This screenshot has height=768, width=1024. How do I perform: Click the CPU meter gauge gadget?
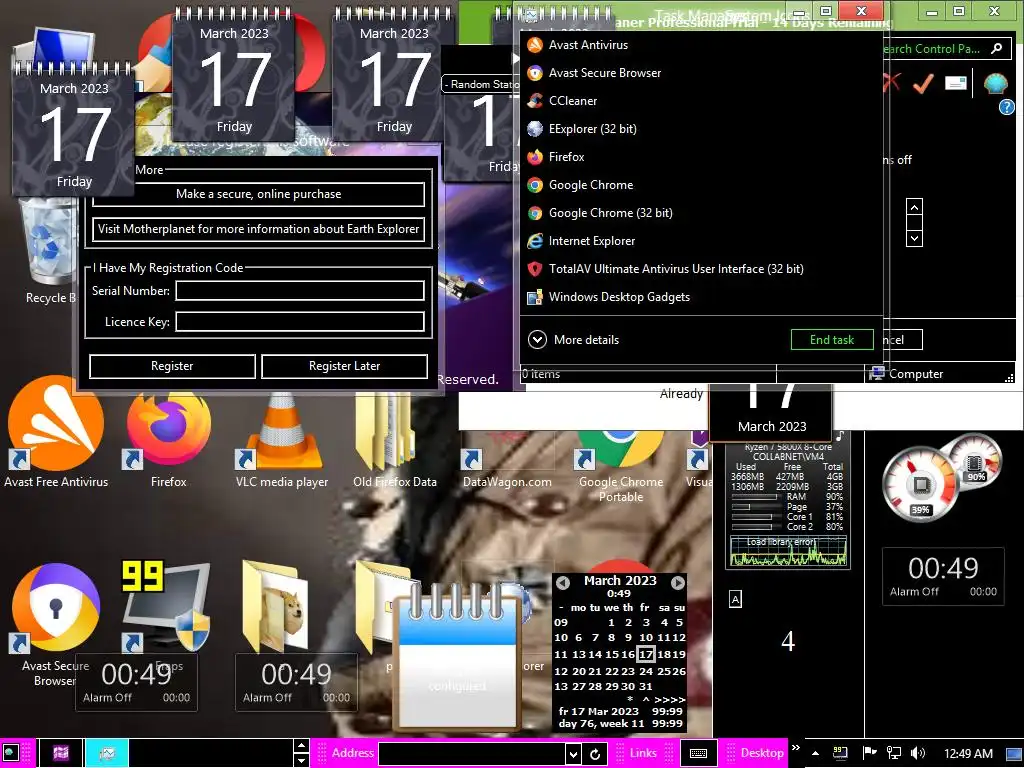(920, 485)
